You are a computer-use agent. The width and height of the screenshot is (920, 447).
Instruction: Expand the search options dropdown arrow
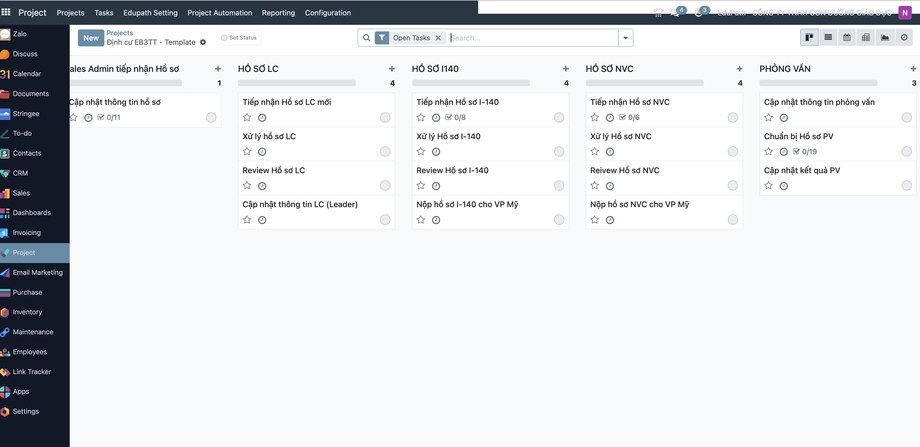coord(625,38)
